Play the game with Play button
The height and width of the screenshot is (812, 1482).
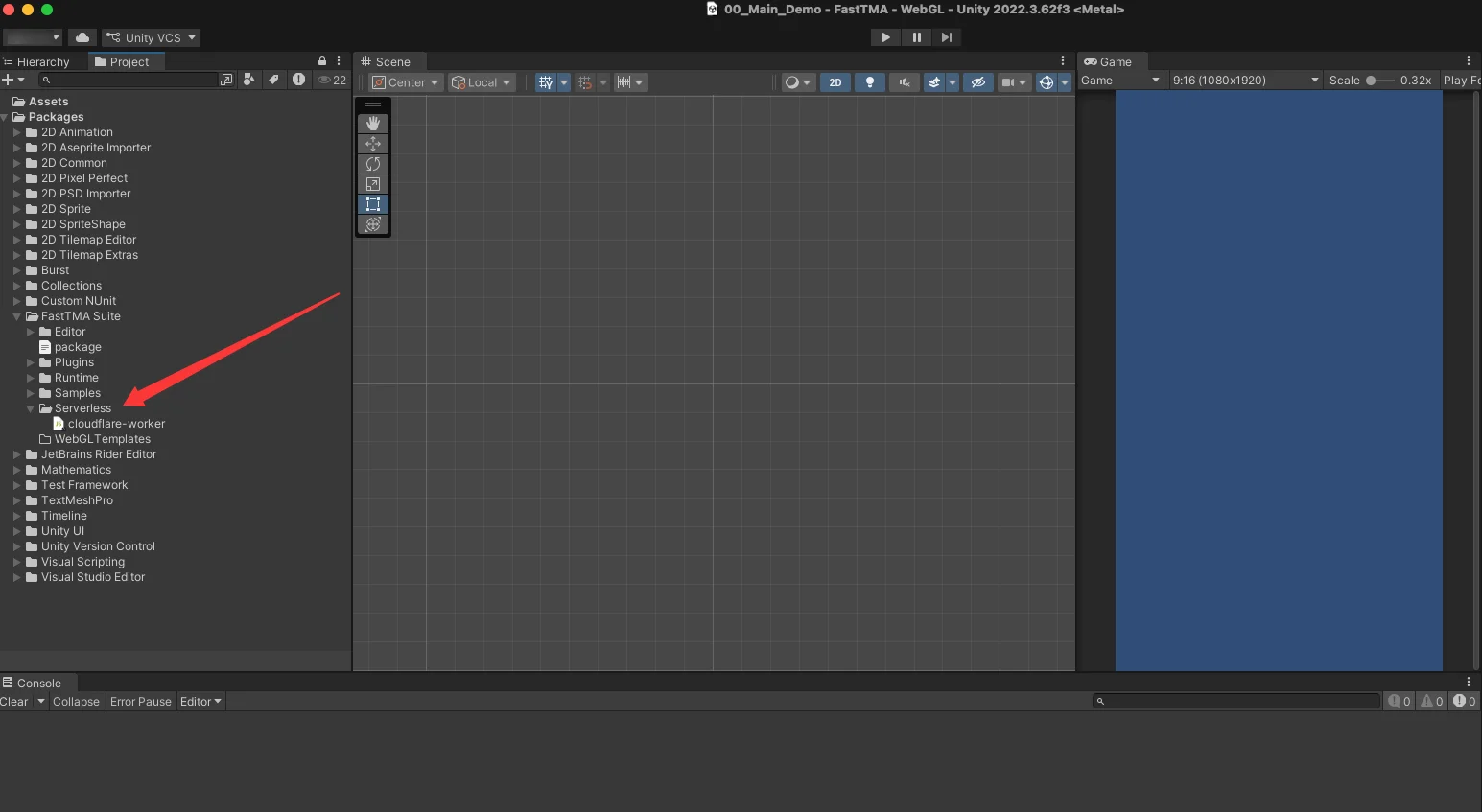[885, 37]
